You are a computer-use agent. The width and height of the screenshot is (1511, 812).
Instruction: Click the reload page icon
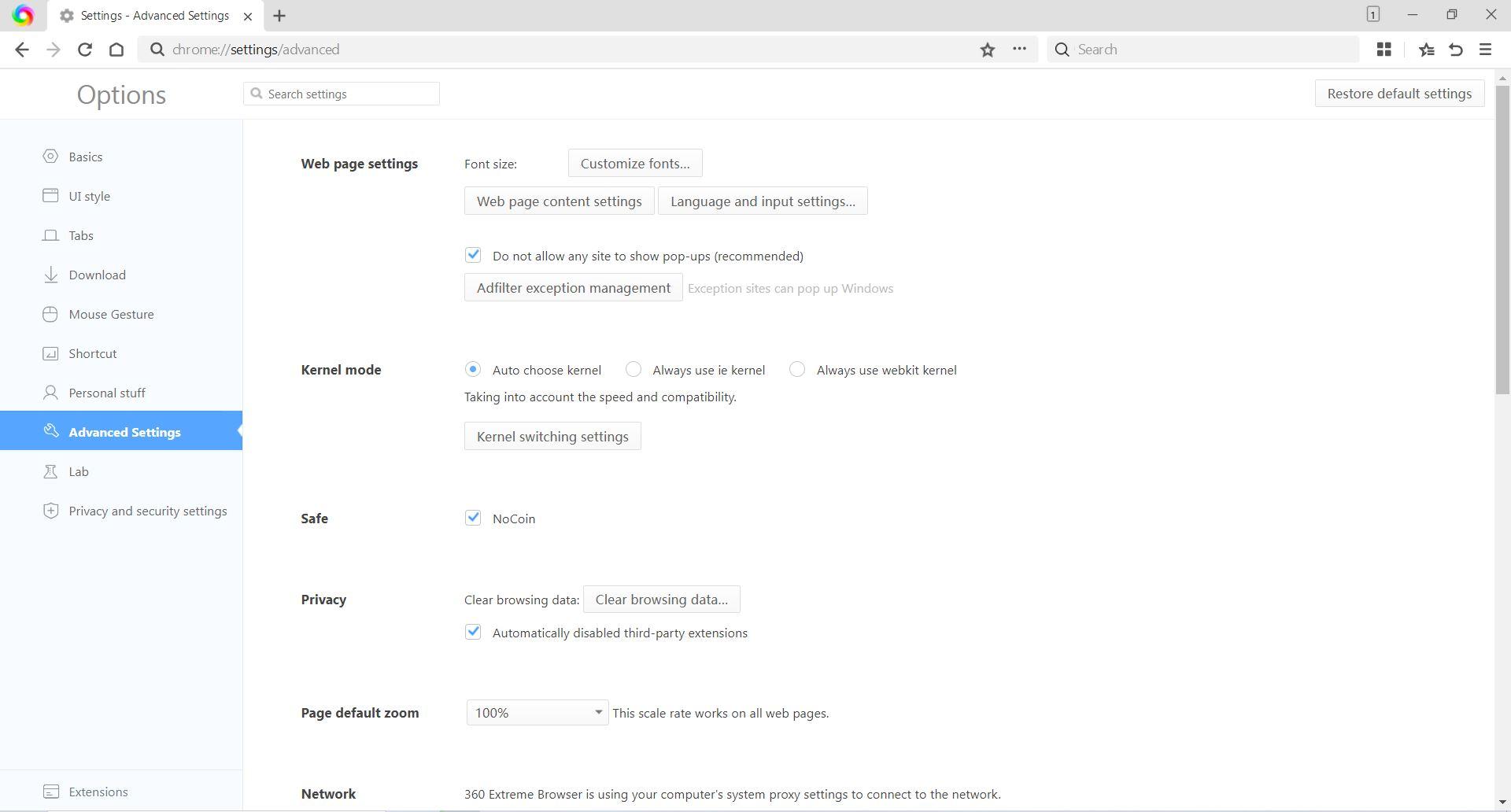[85, 50]
